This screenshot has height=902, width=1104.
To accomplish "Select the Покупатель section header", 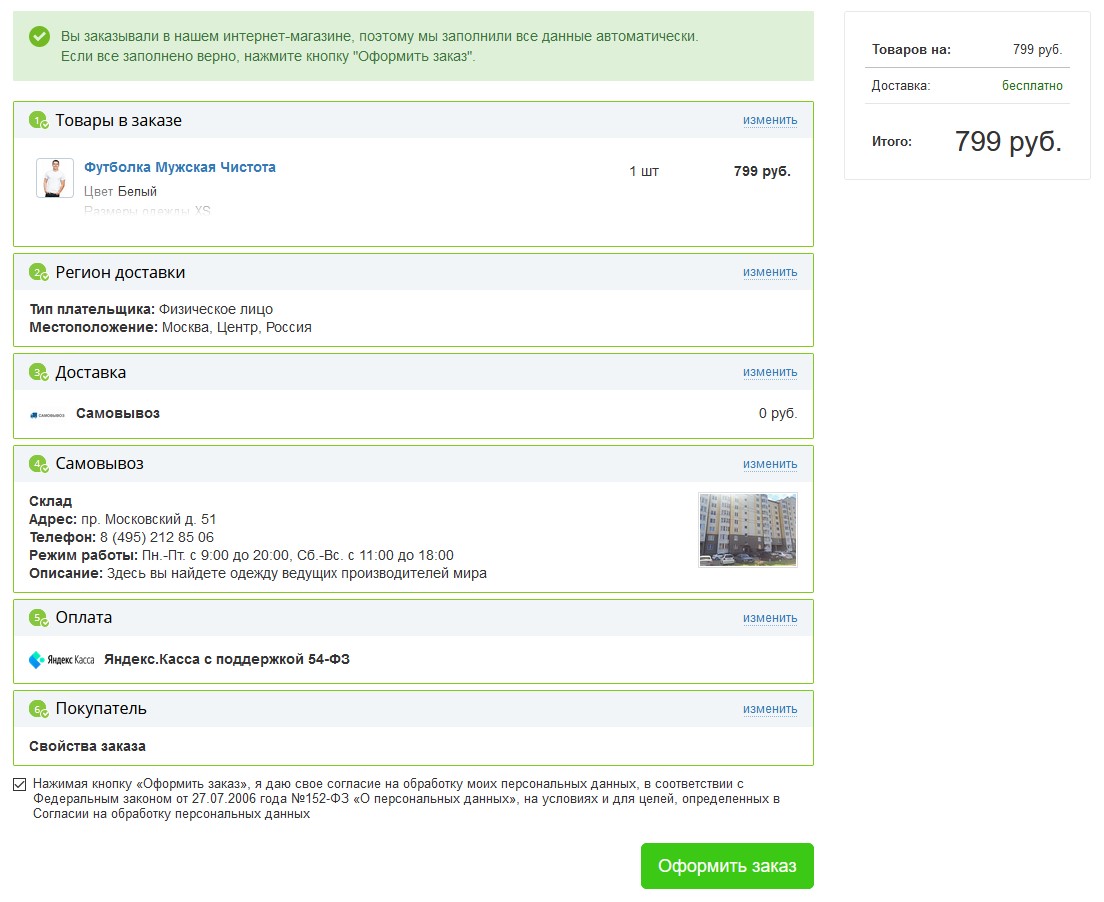I will pos(101,709).
